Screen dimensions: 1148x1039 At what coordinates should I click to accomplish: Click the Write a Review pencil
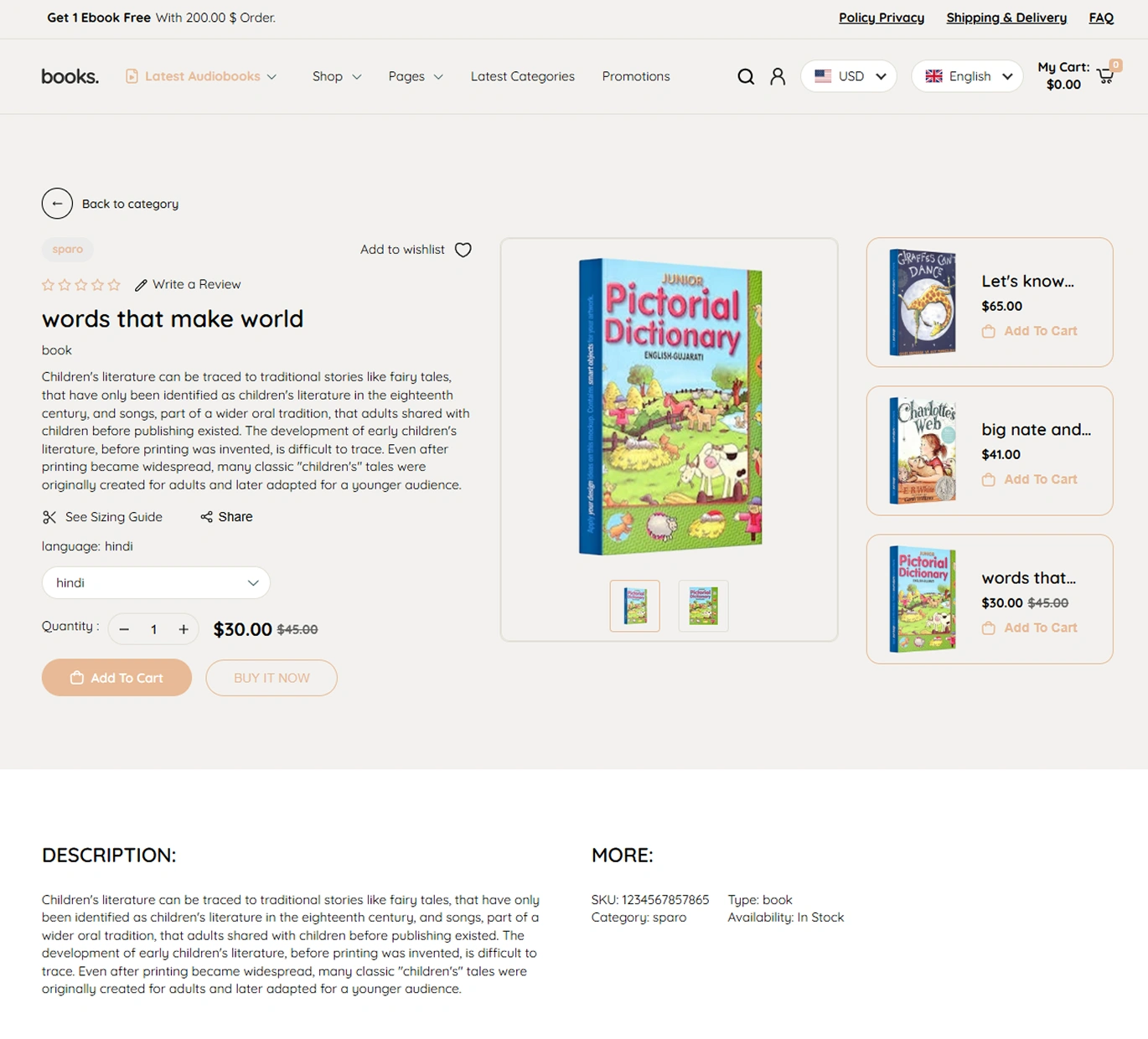(x=141, y=285)
